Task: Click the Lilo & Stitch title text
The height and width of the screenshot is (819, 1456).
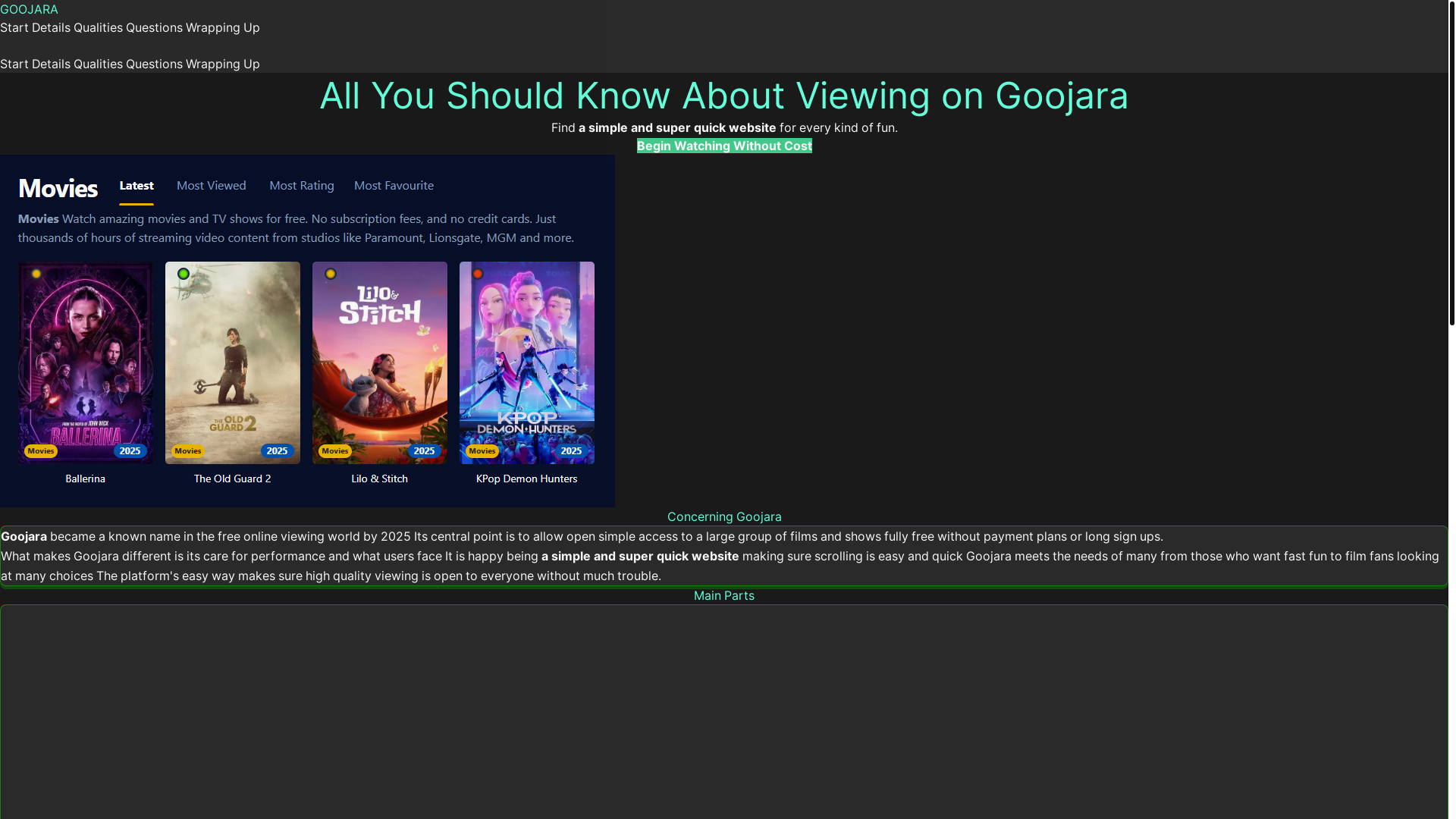Action: coord(380,479)
